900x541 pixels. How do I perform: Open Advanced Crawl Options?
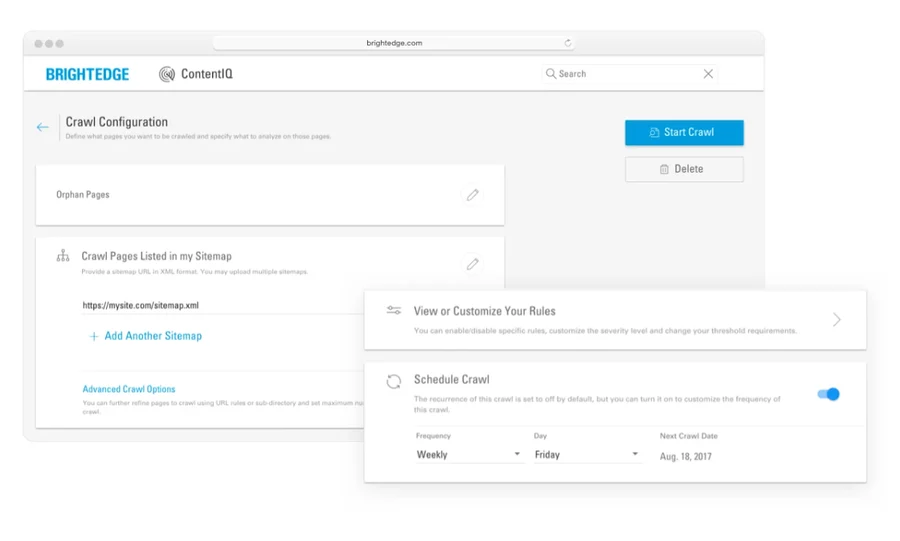point(129,389)
